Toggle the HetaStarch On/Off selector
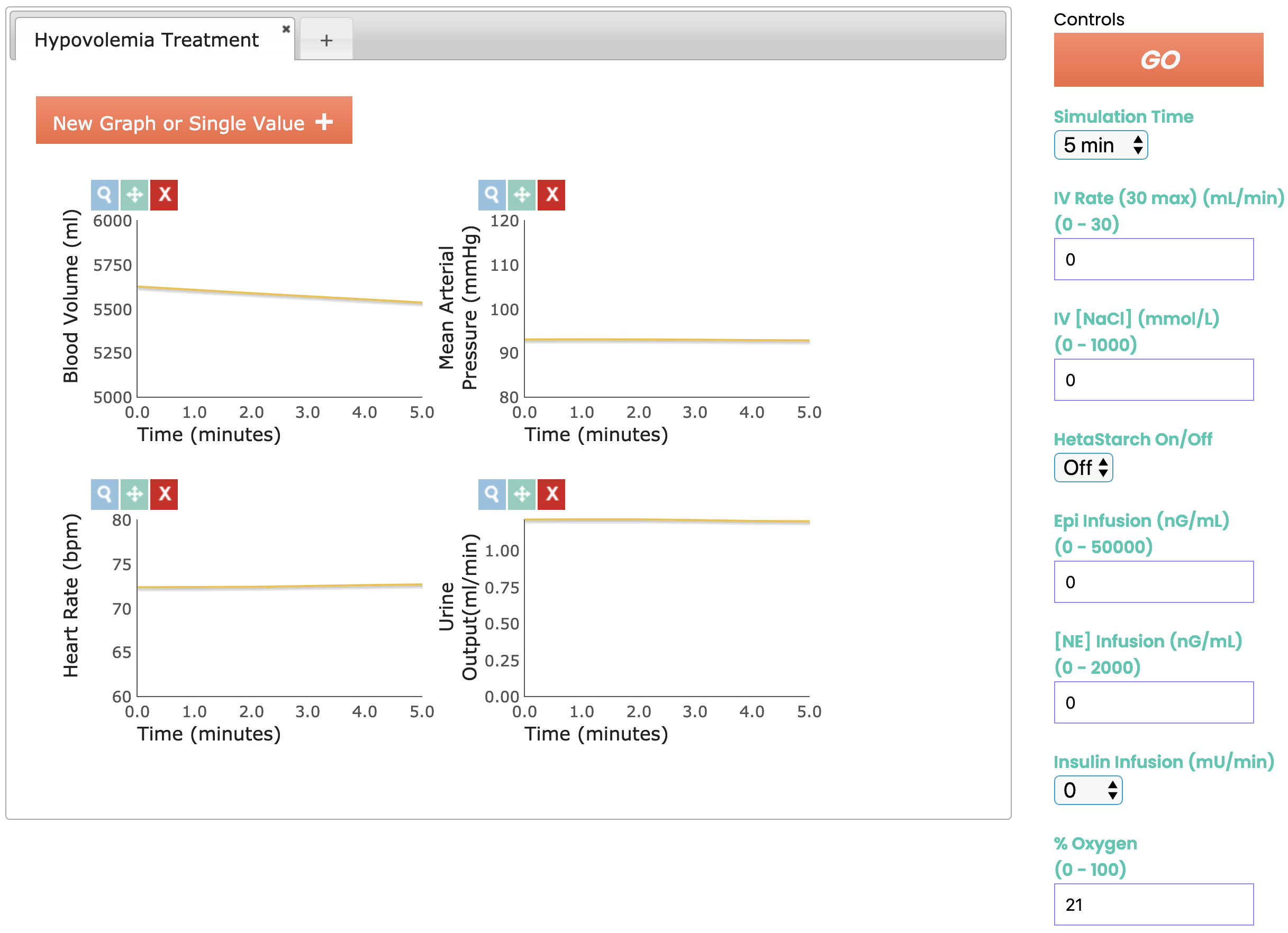The width and height of the screenshot is (1288, 933). 1083,468
